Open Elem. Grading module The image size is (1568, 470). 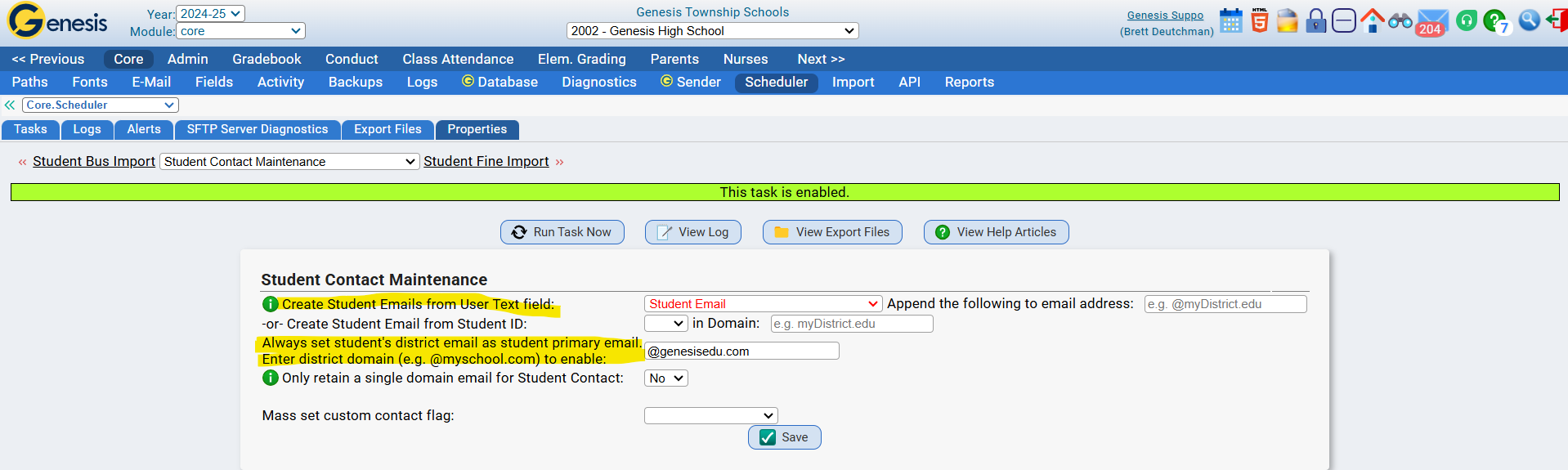tap(582, 59)
